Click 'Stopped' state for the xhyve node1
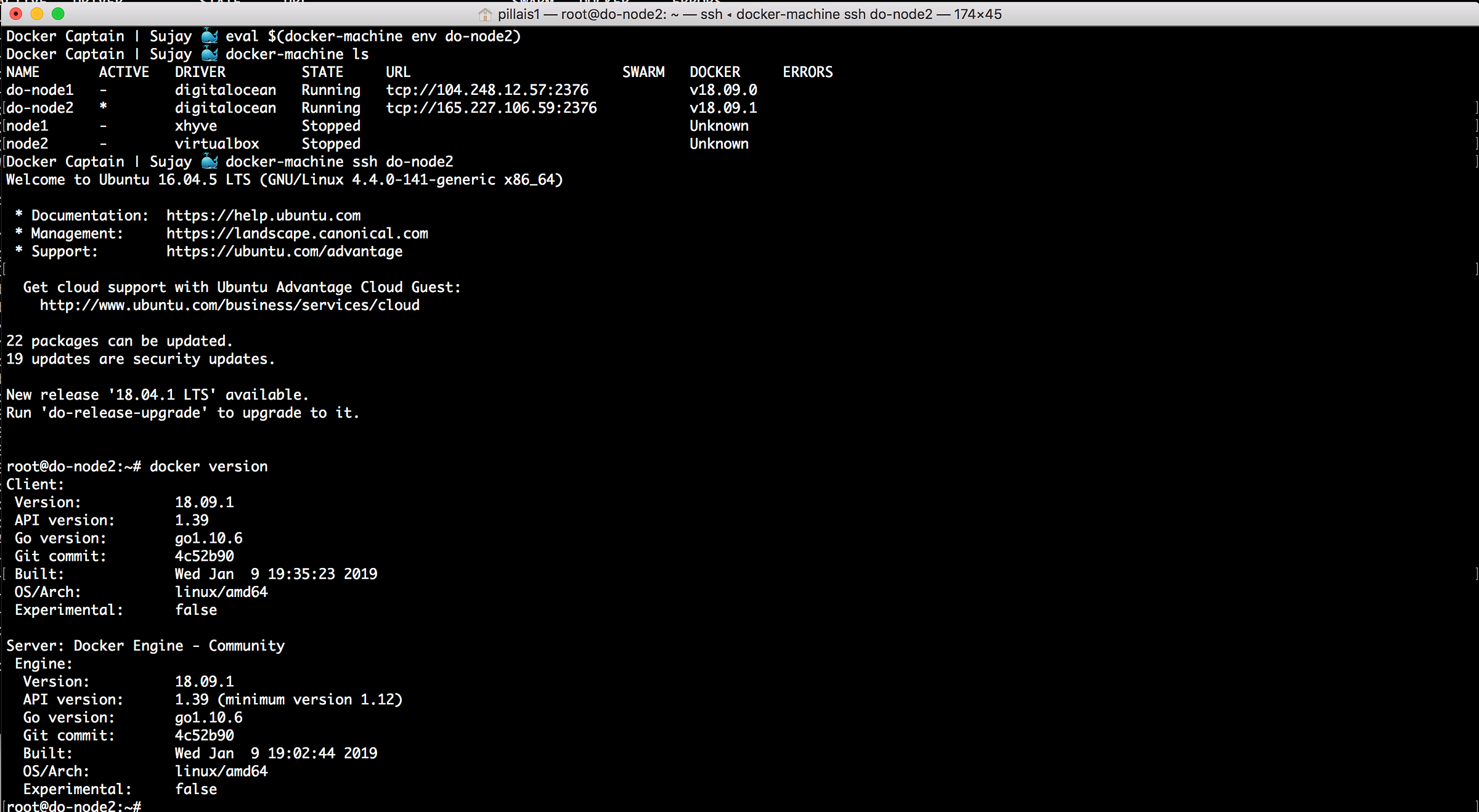Screen dimensions: 1479x812 click(x=331, y=126)
